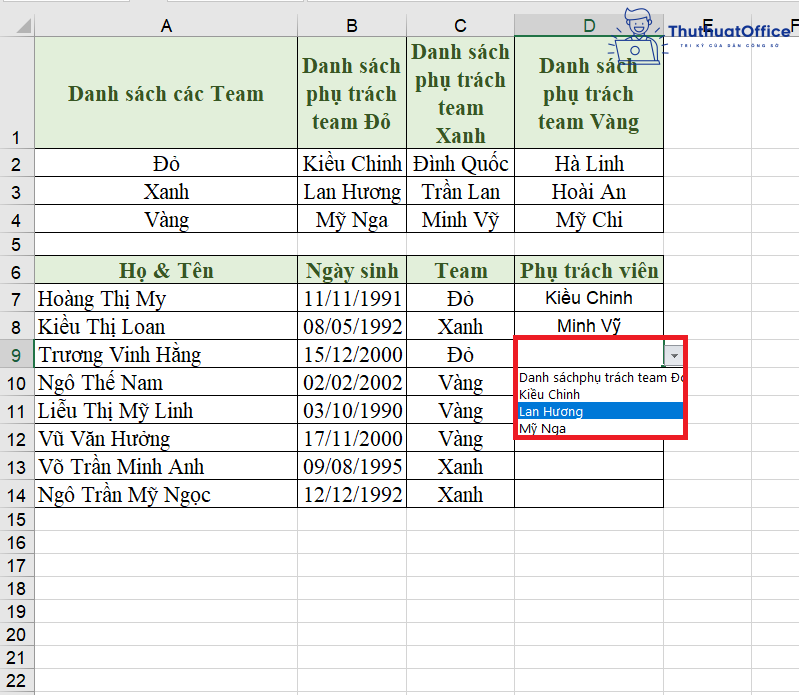The width and height of the screenshot is (799, 695).
Task: Click cell 'Vũ Văn Hưởng'
Action: pyautogui.click(x=166, y=438)
